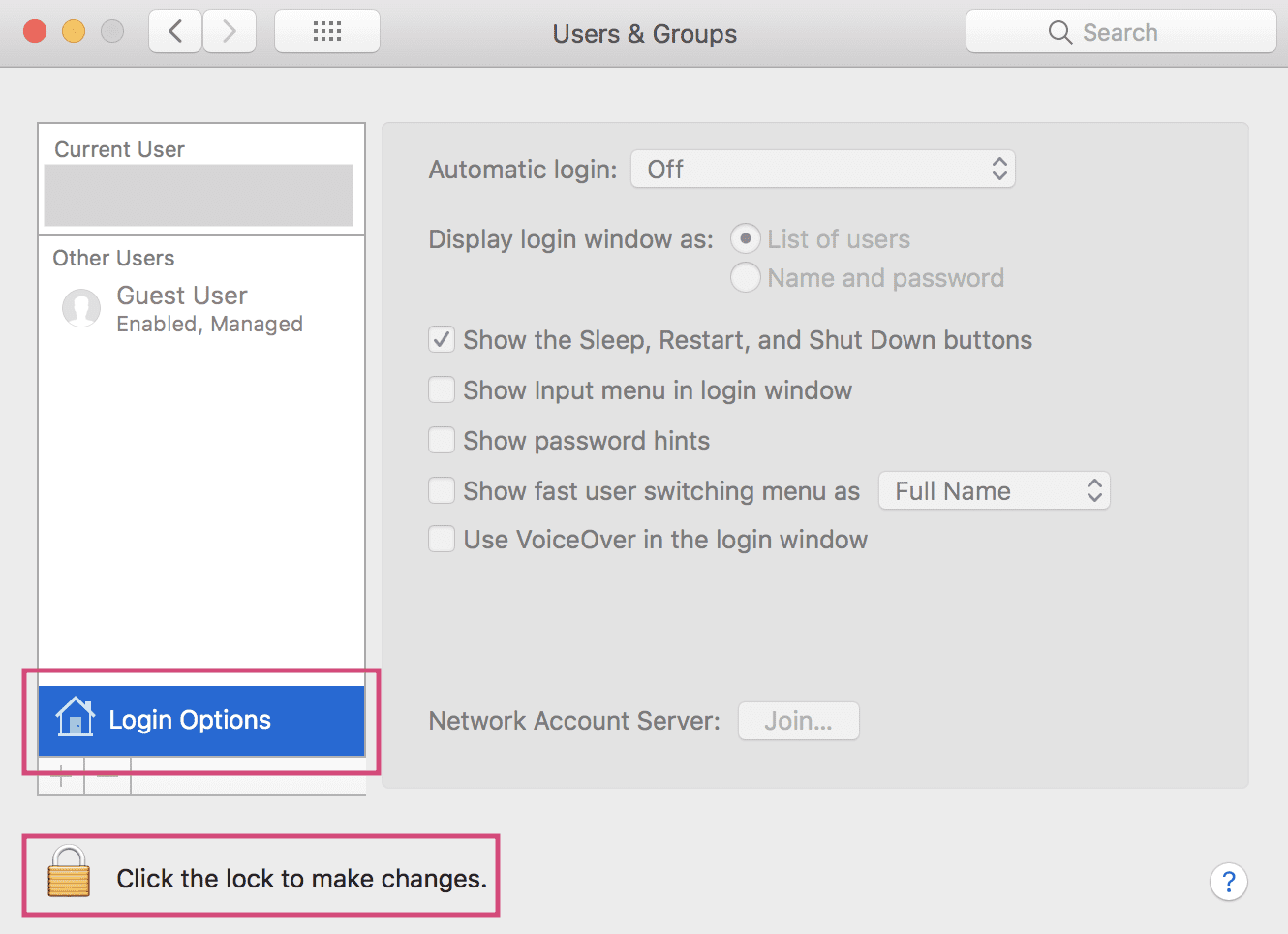Screen dimensions: 1288x934
Task: Click the Search field in the toolbar
Action: 1120,32
